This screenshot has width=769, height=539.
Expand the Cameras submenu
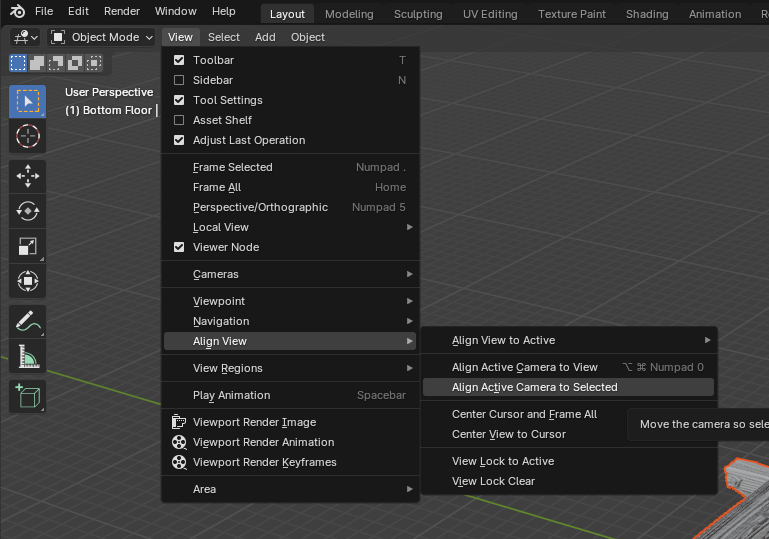290,274
